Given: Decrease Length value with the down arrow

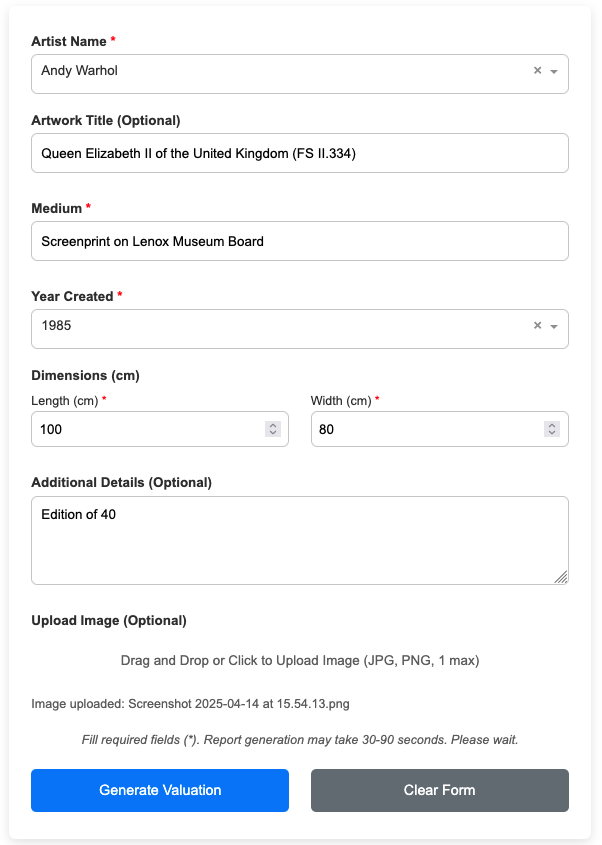Looking at the screenshot, I should point(272,433).
